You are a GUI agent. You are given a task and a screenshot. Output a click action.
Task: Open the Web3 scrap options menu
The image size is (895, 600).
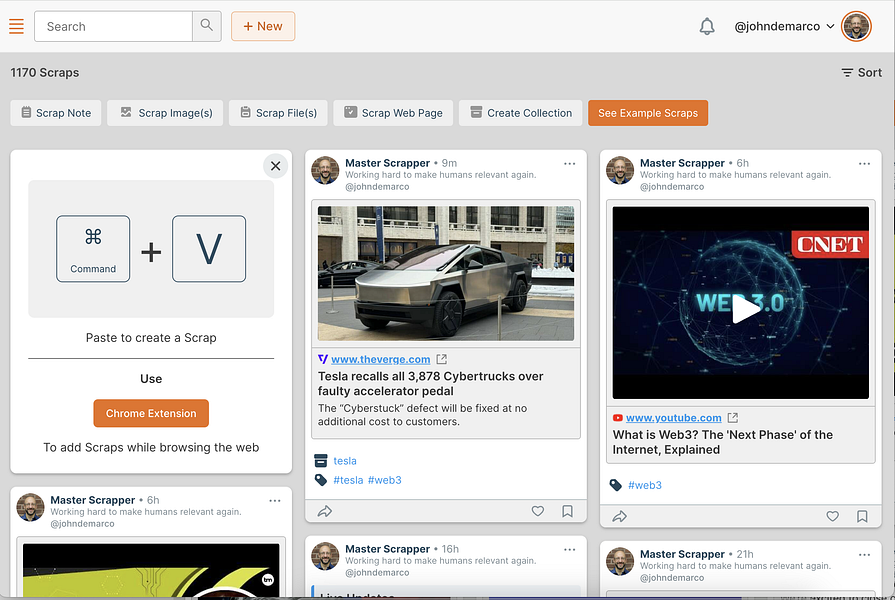click(x=864, y=164)
